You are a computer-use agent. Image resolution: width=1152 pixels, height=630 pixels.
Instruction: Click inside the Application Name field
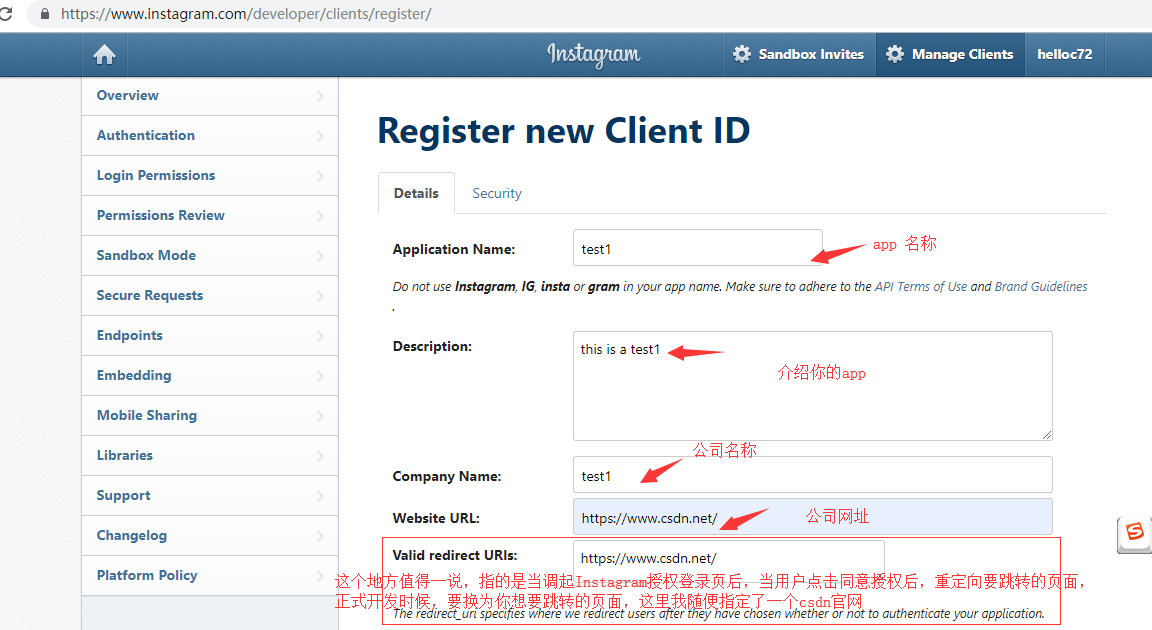click(697, 247)
